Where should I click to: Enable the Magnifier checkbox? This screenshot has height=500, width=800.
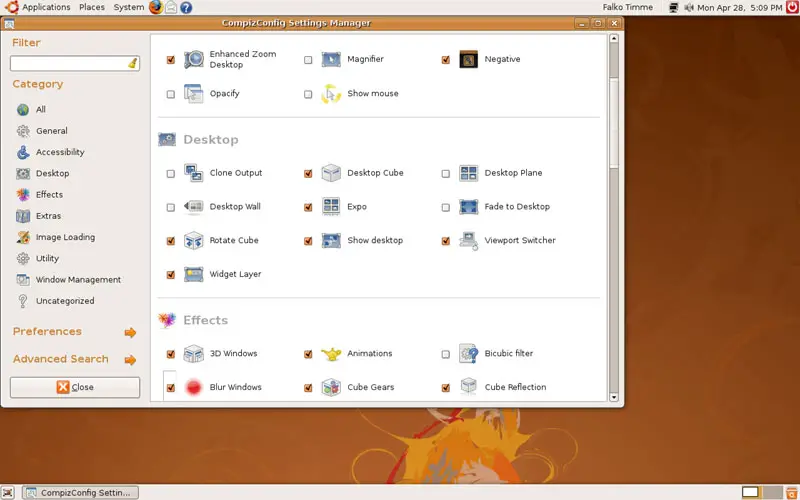(308, 60)
